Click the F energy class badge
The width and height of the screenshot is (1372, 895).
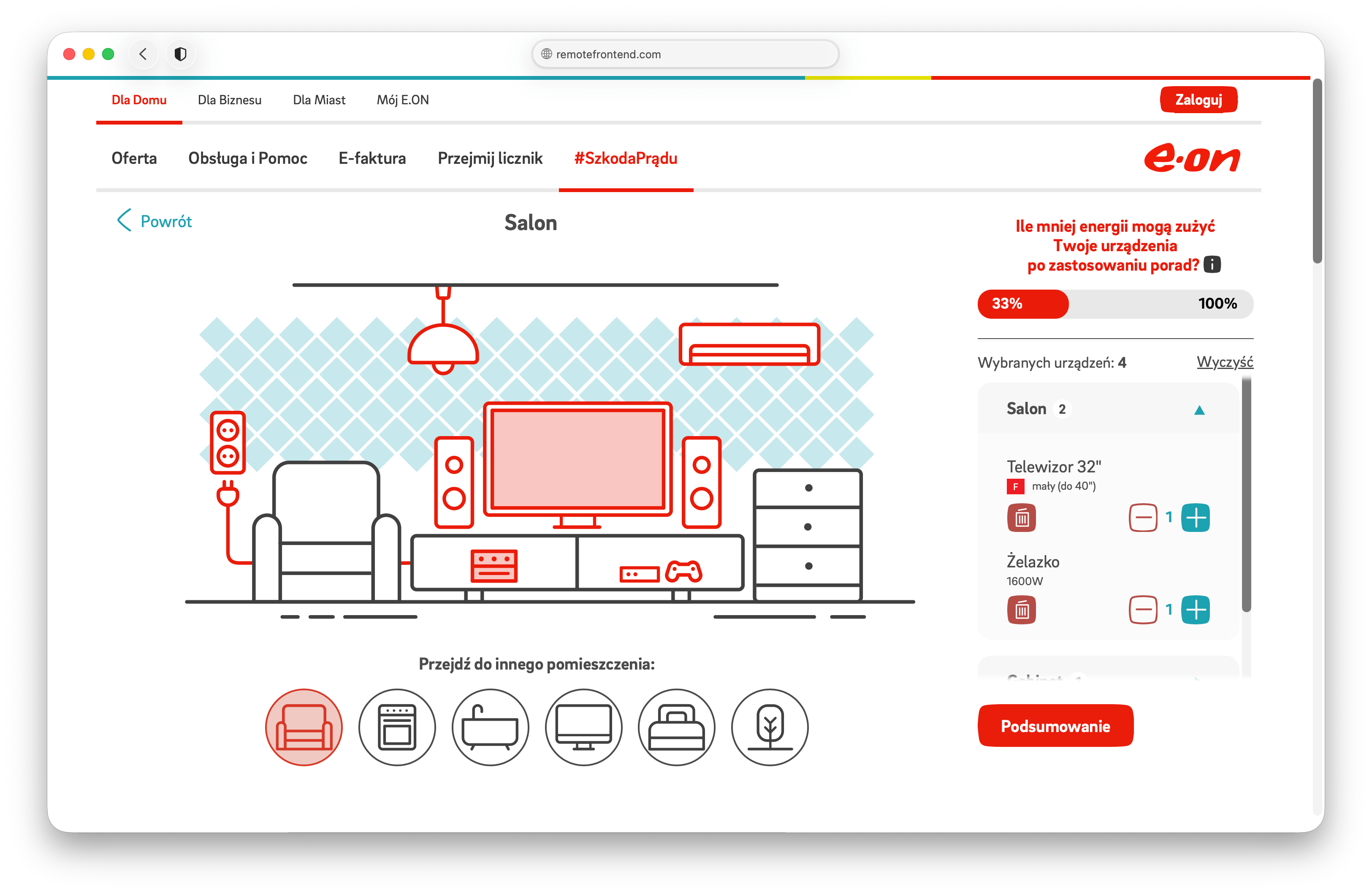coord(1015,486)
